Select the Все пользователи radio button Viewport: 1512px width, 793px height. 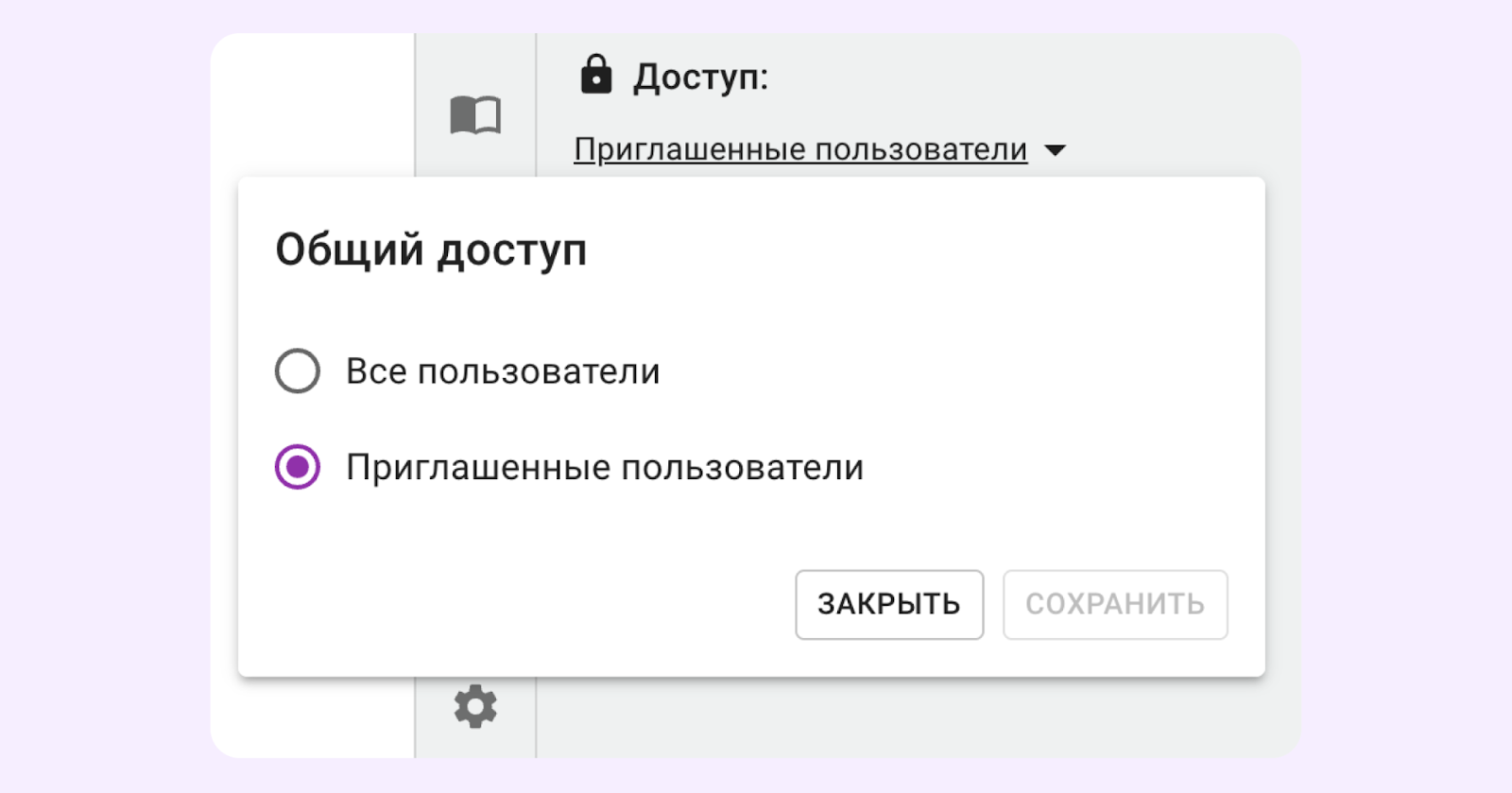pos(297,371)
